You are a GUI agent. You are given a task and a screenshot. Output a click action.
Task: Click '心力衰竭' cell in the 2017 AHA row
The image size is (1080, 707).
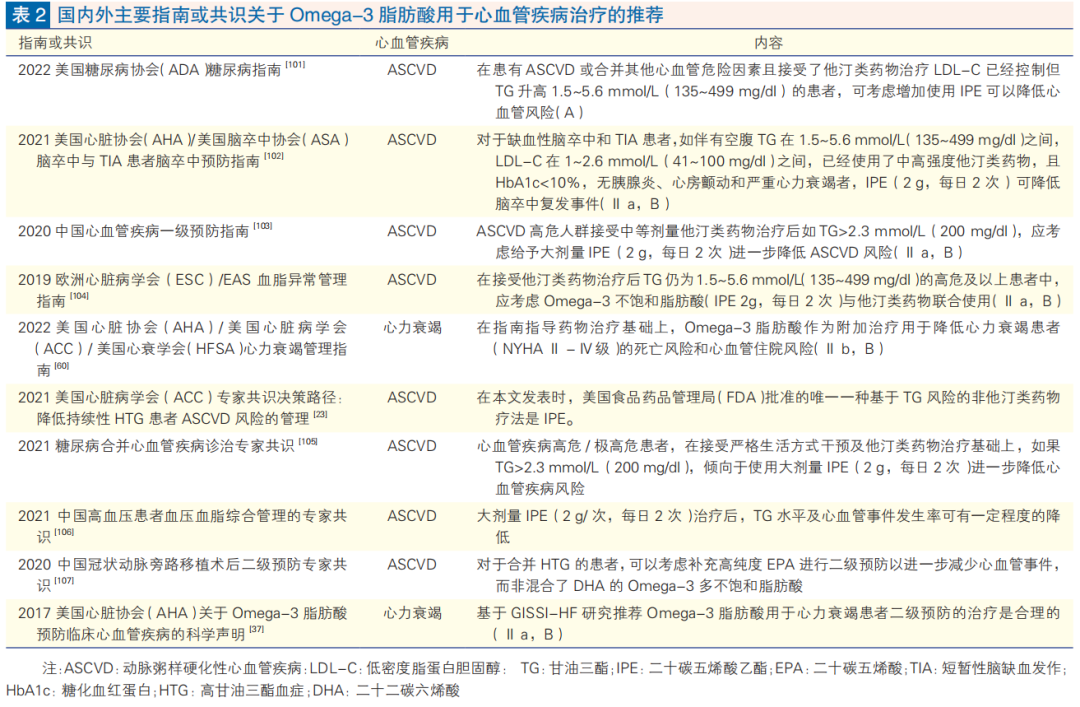pos(413,613)
